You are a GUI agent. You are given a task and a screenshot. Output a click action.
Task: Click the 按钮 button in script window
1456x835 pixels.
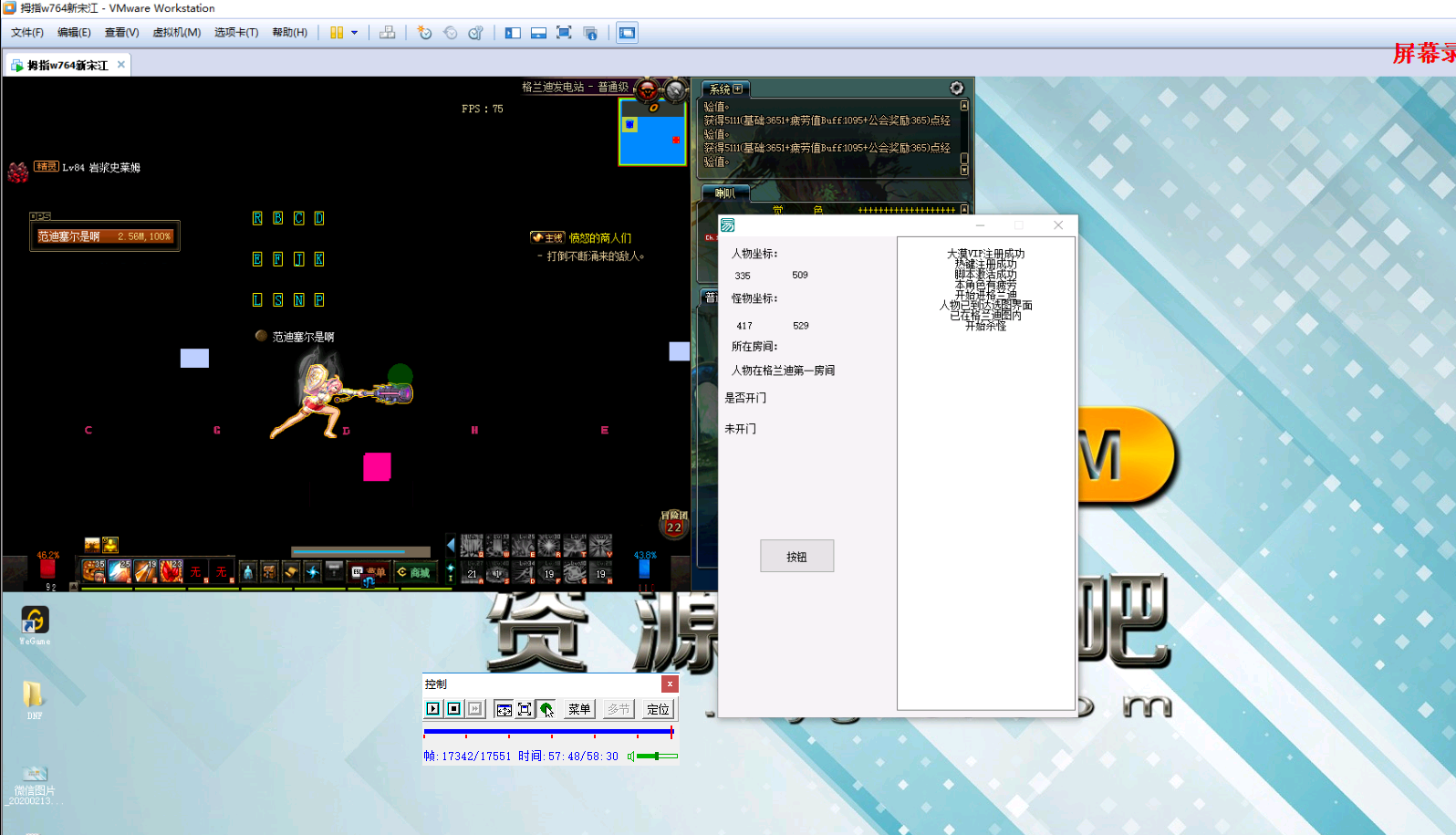(x=796, y=556)
